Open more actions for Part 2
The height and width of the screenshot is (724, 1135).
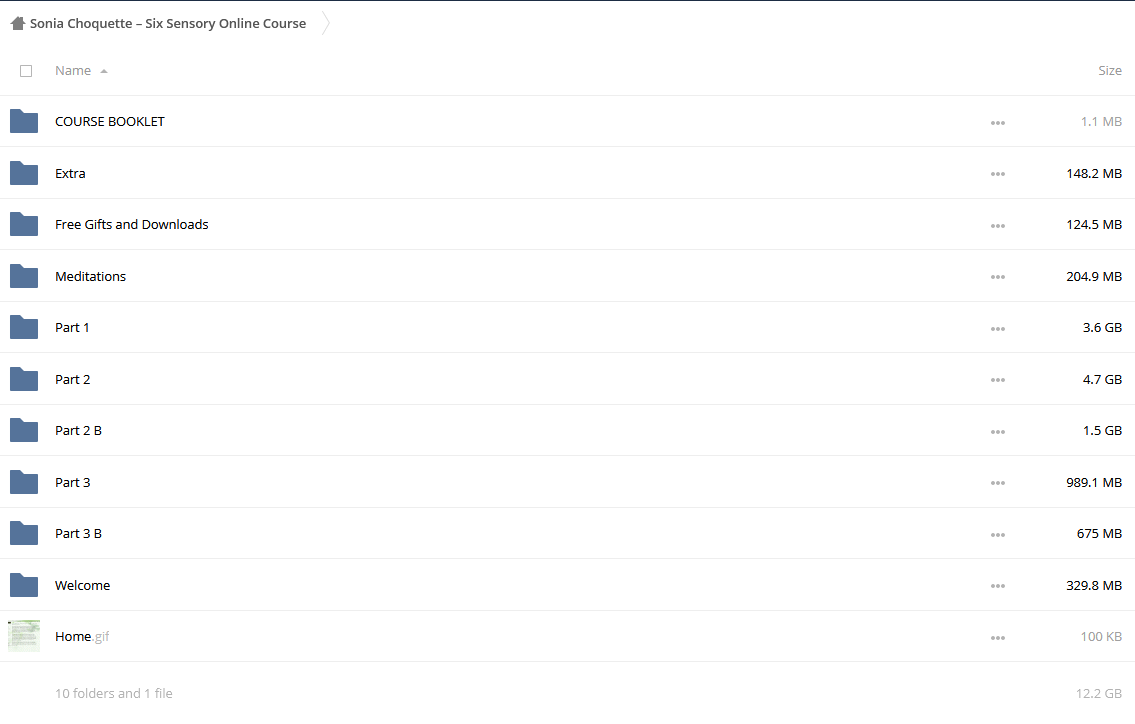point(997,380)
